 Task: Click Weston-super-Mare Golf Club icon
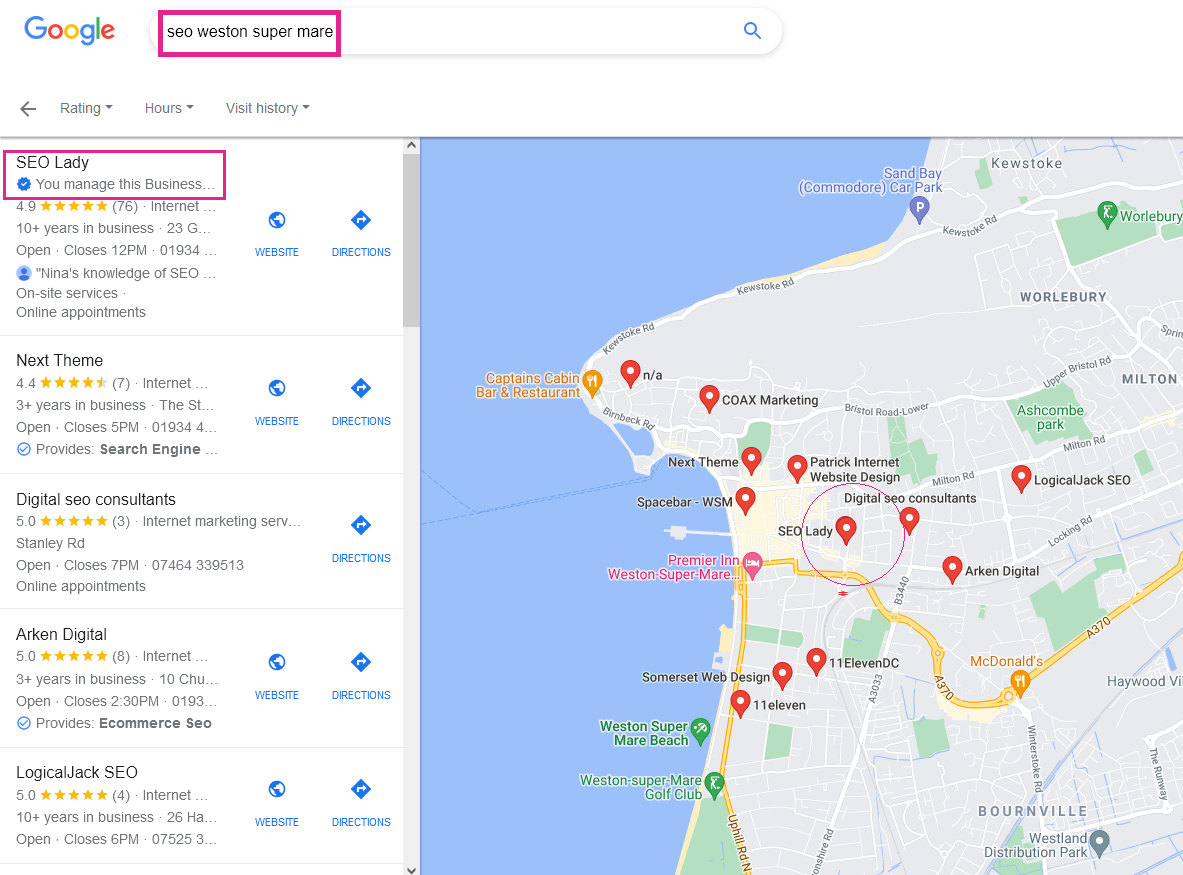(714, 784)
